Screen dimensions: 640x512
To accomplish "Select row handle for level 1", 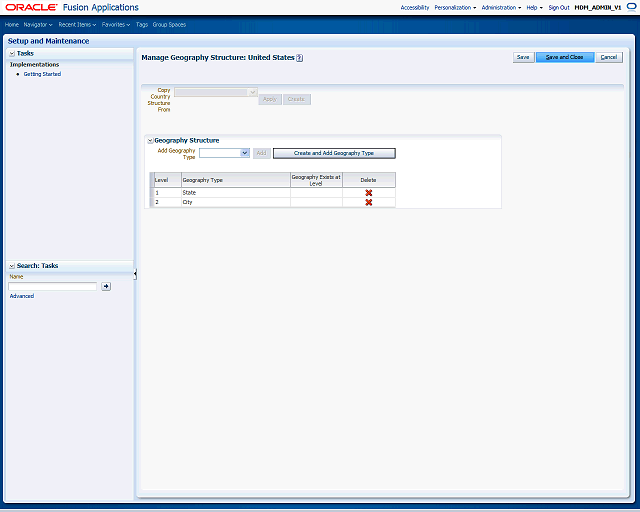I will pyautogui.click(x=152, y=193).
